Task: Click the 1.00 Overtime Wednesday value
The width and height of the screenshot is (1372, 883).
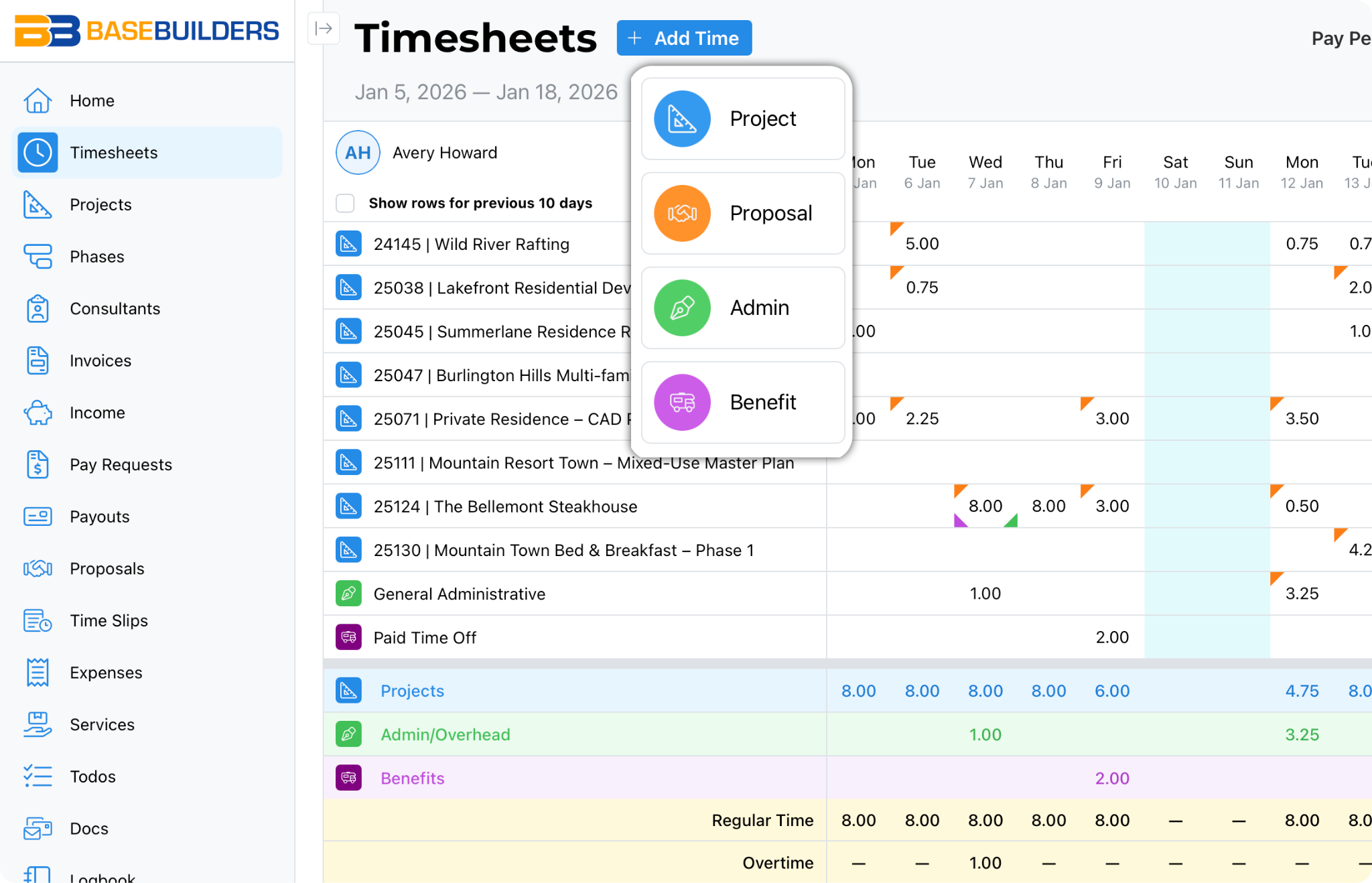Action: click(985, 863)
